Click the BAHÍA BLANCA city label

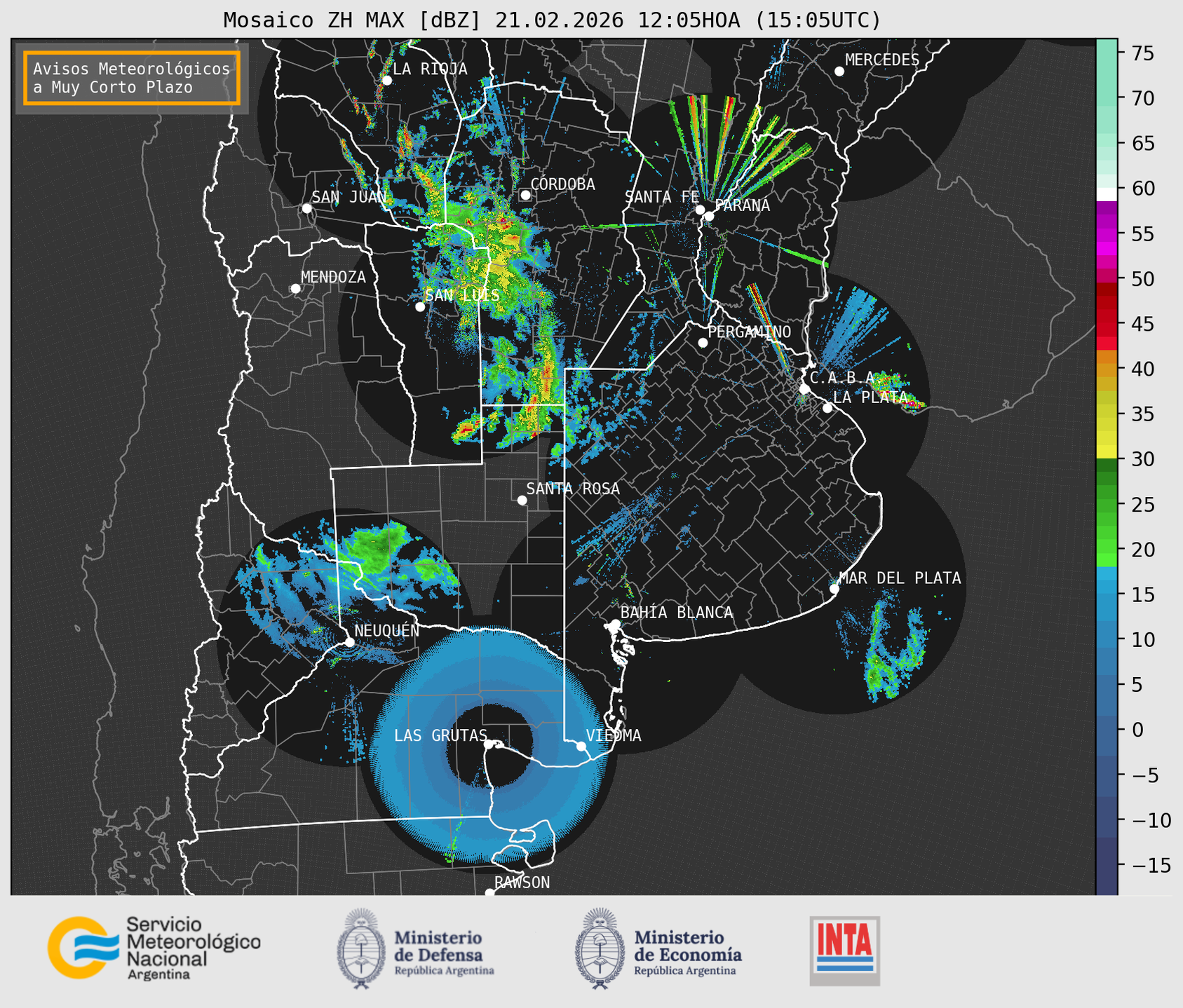coord(677,613)
